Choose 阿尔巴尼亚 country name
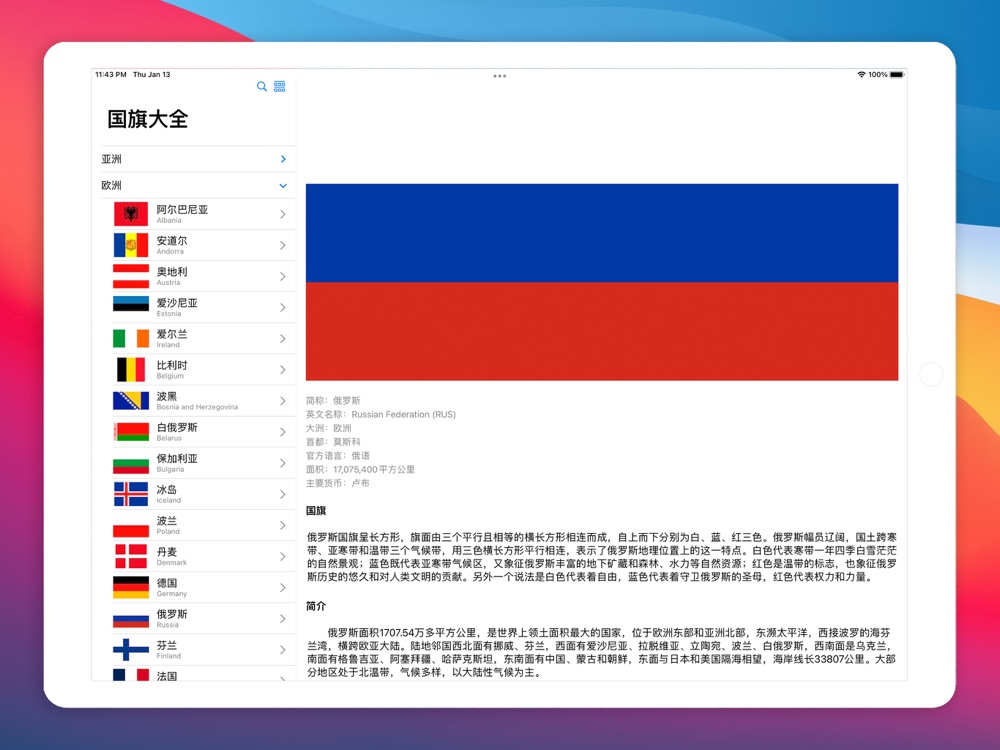Viewport: 1000px width, 750px height. tap(182, 209)
